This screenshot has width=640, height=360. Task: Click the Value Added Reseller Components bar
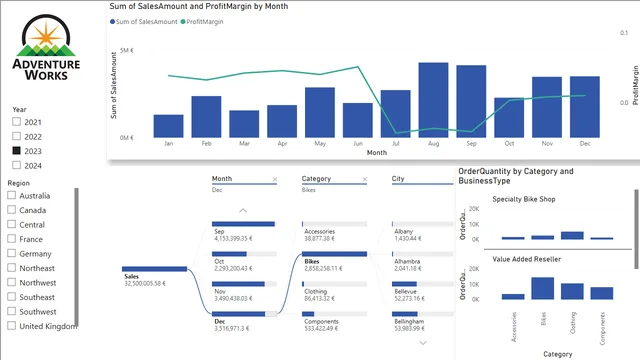tap(602, 293)
